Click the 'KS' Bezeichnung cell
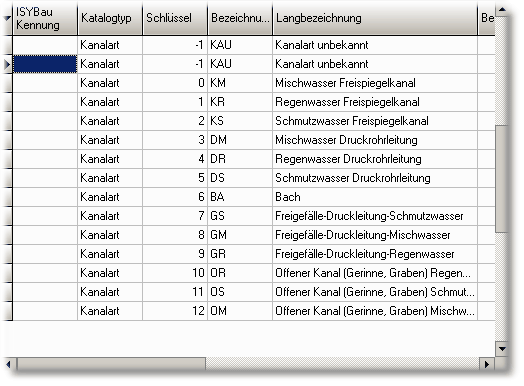 [240, 121]
